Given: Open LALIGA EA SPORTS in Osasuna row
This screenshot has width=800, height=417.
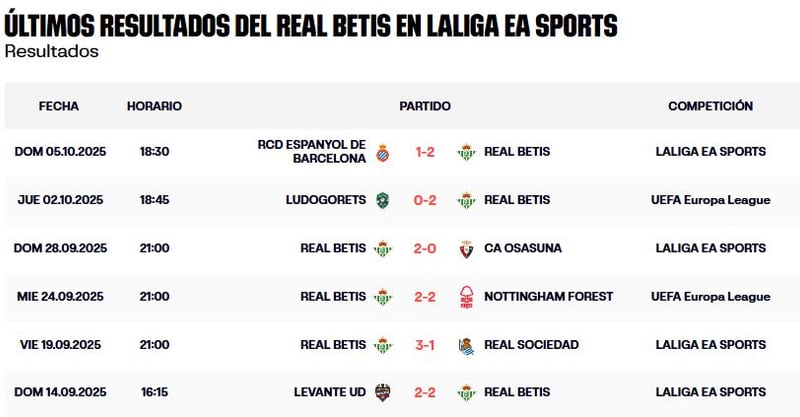Looking at the screenshot, I should pos(710,248).
